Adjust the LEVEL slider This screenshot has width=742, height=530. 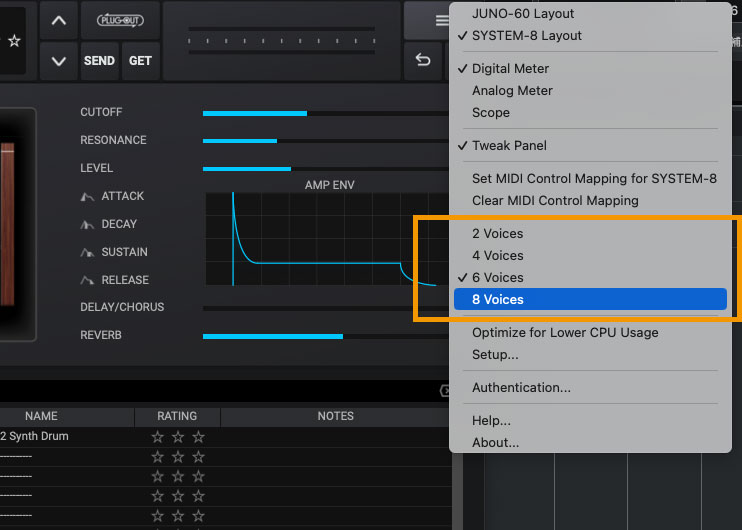(x=326, y=168)
